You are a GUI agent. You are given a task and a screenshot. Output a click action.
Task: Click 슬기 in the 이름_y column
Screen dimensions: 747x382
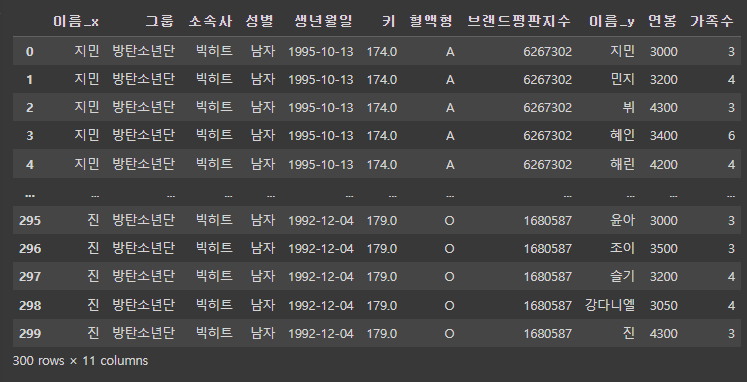tap(622, 276)
